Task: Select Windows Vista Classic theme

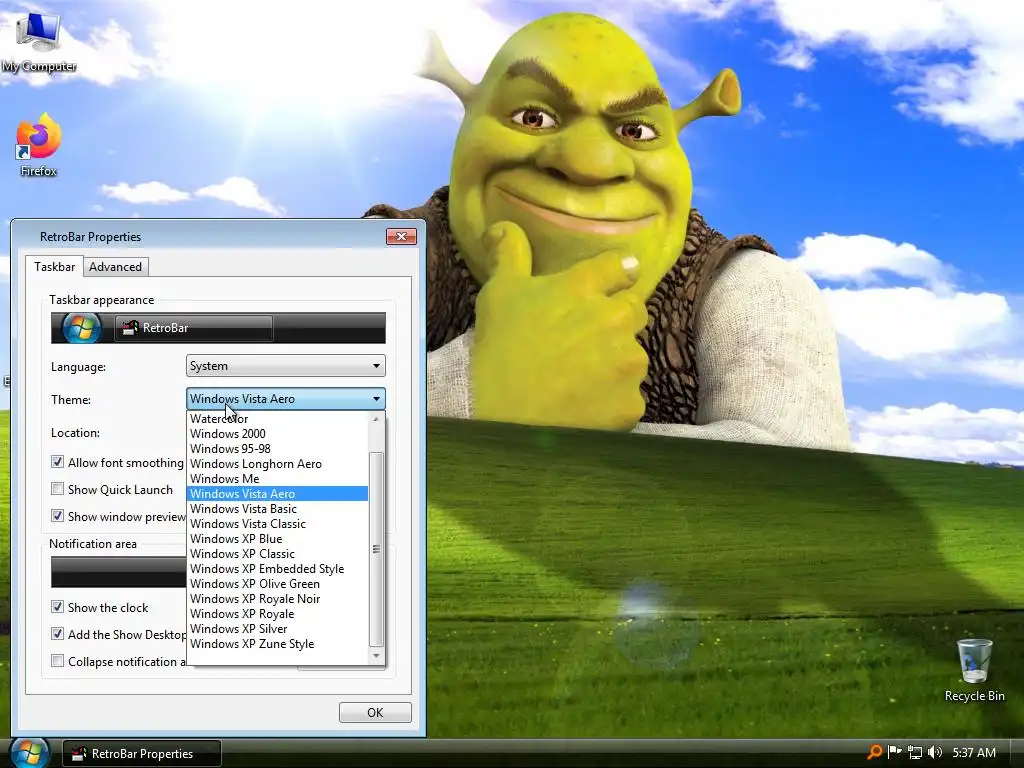Action: [278, 524]
